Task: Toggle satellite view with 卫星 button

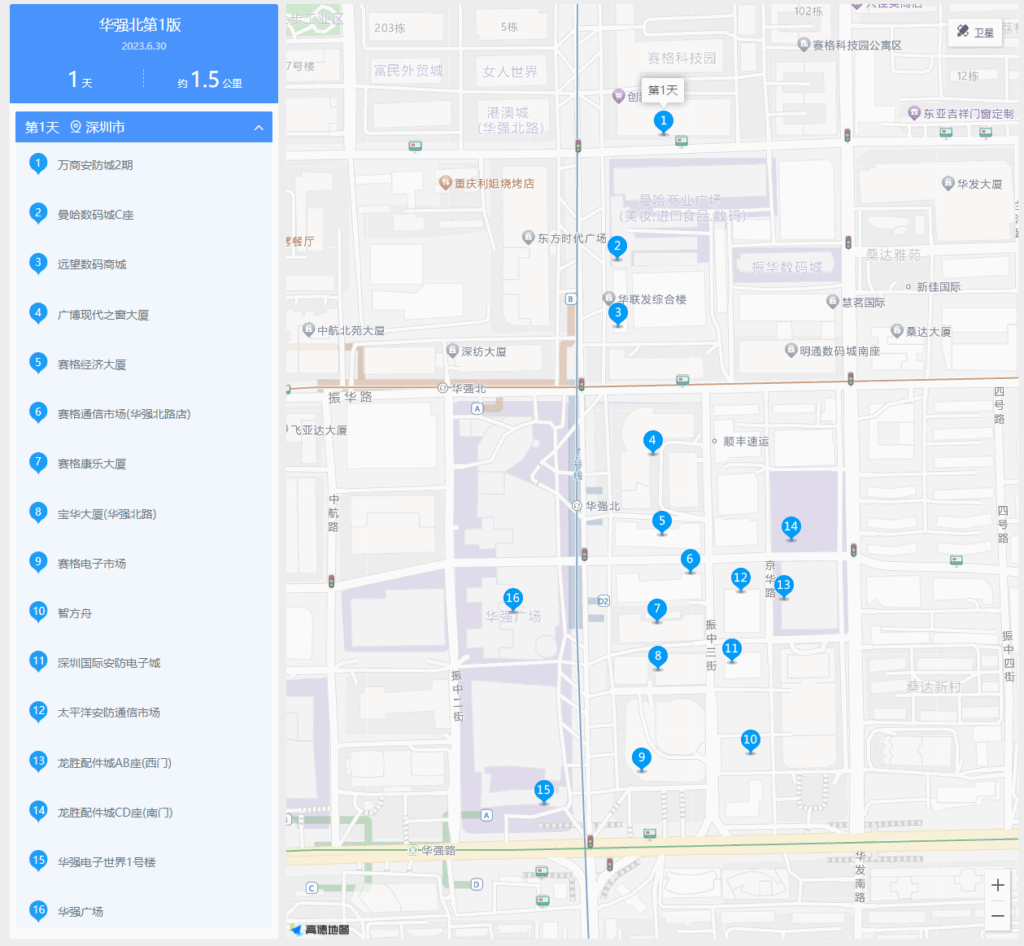Action: point(975,32)
